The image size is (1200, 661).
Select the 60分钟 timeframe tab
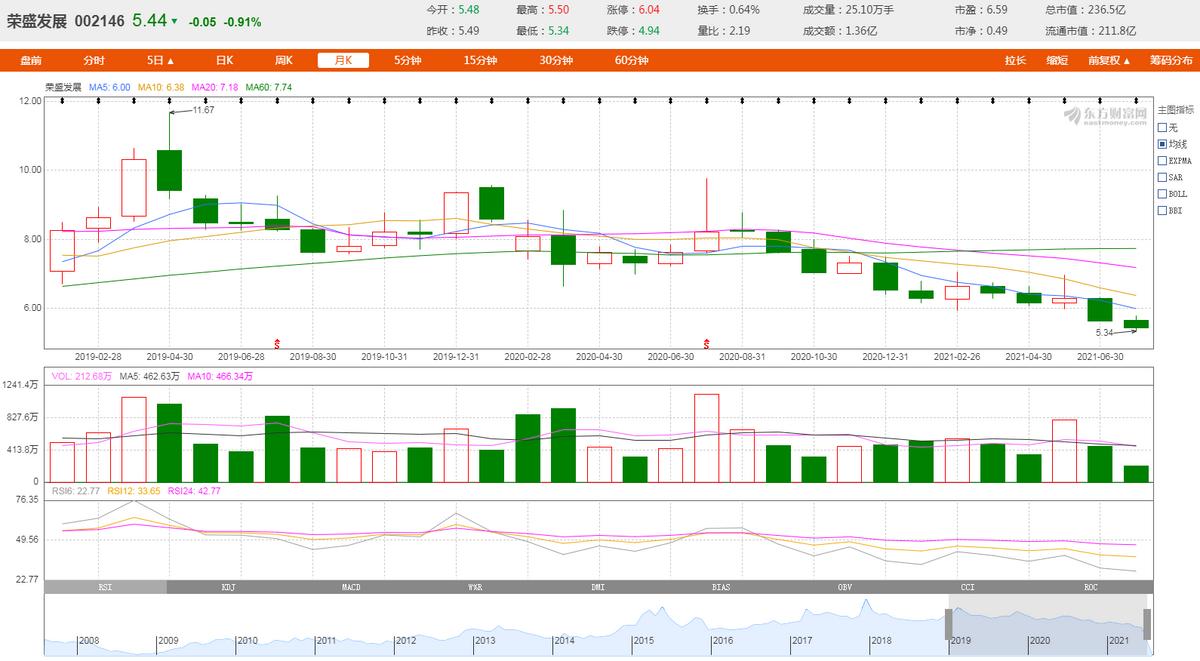631,60
